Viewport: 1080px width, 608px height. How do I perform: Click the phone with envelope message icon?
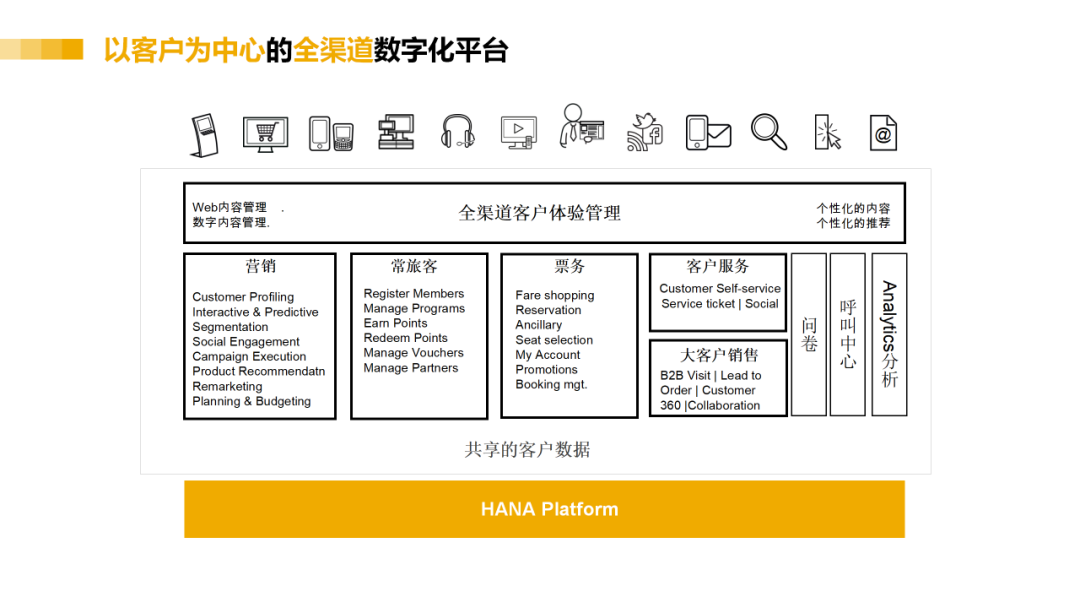click(x=708, y=133)
